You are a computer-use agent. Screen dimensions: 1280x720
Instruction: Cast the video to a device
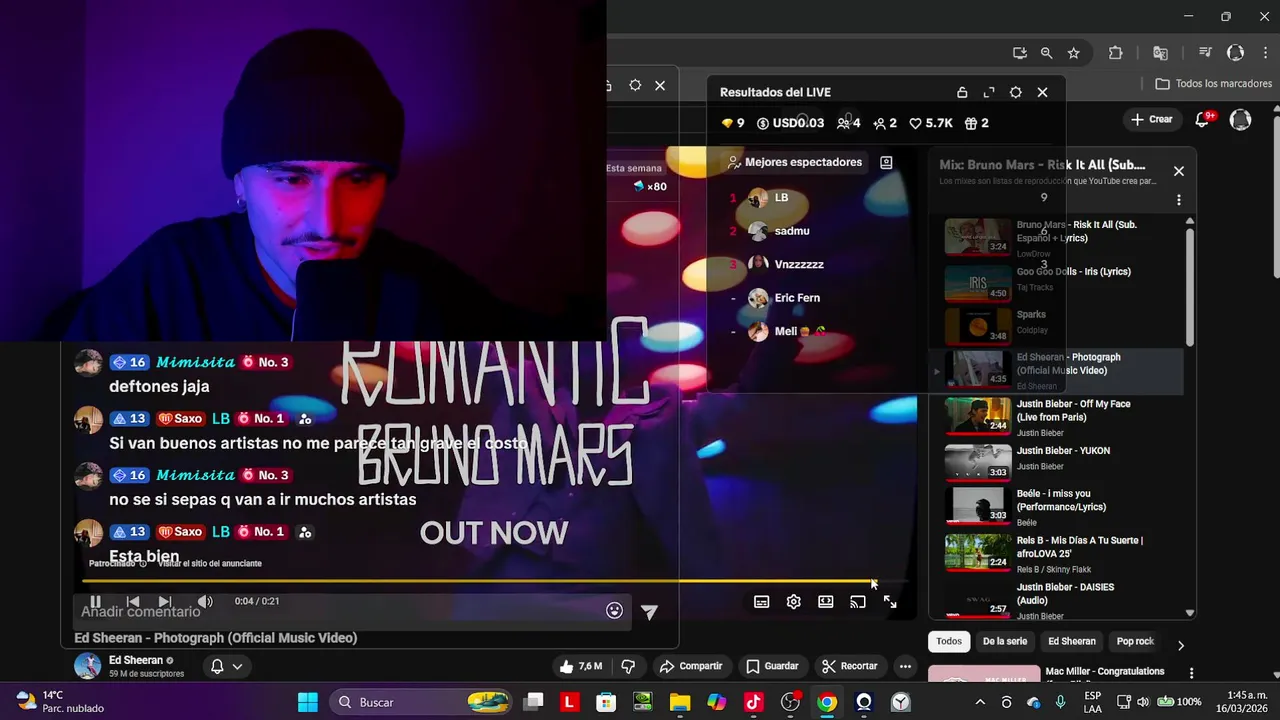click(857, 602)
